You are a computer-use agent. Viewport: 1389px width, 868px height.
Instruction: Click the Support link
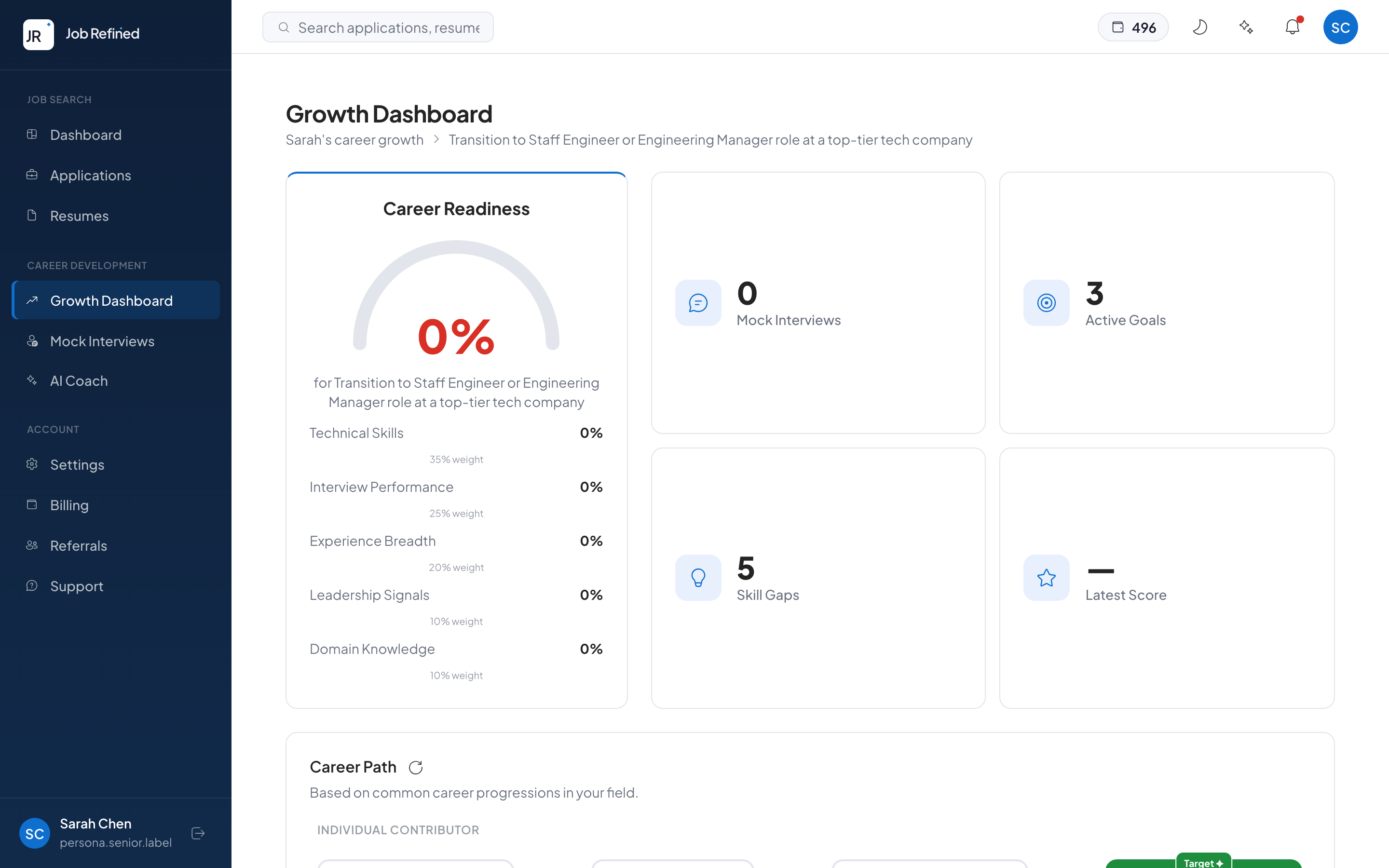click(x=76, y=586)
